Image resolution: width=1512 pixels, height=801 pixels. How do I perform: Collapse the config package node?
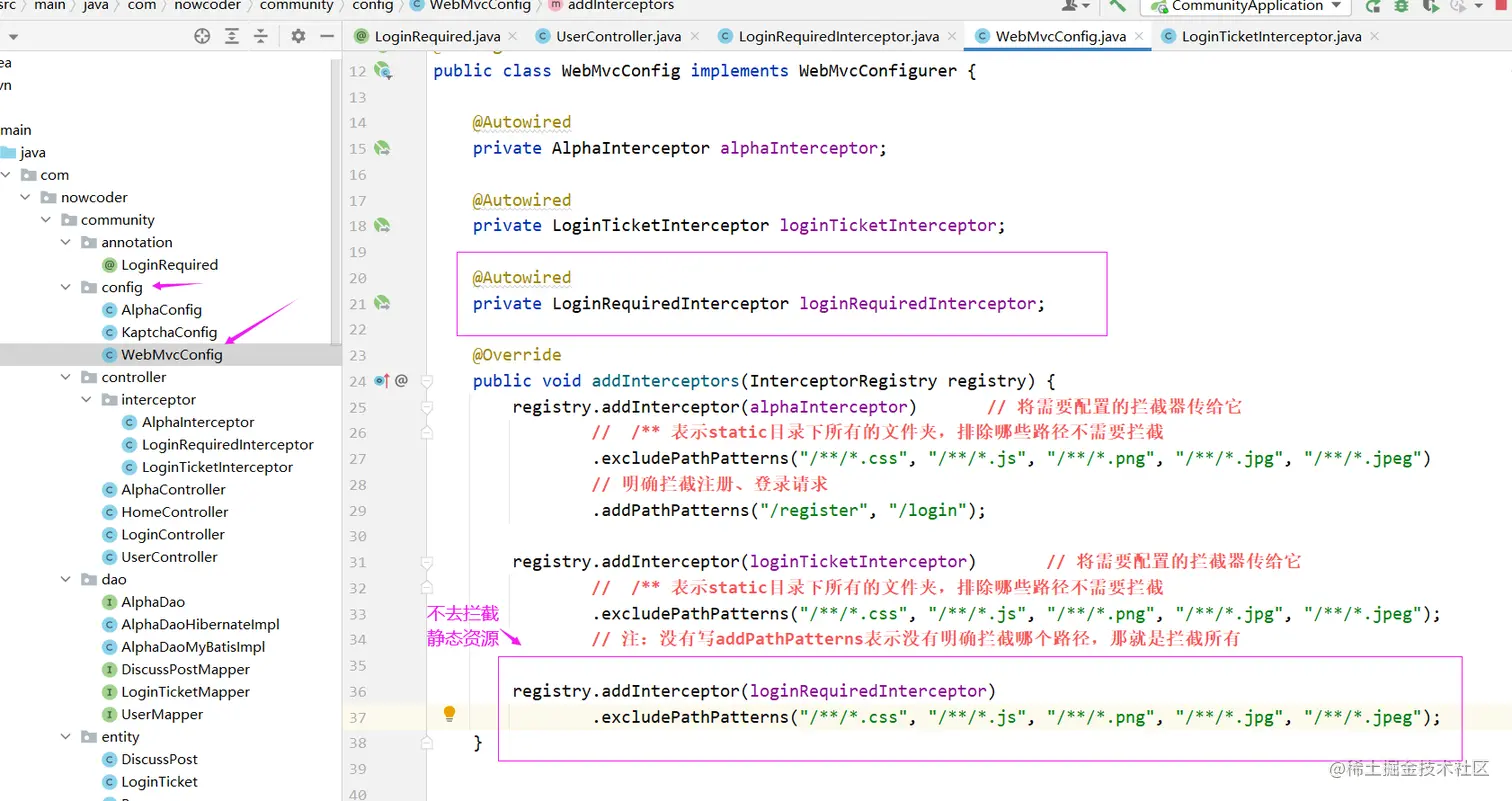pyautogui.click(x=66, y=287)
